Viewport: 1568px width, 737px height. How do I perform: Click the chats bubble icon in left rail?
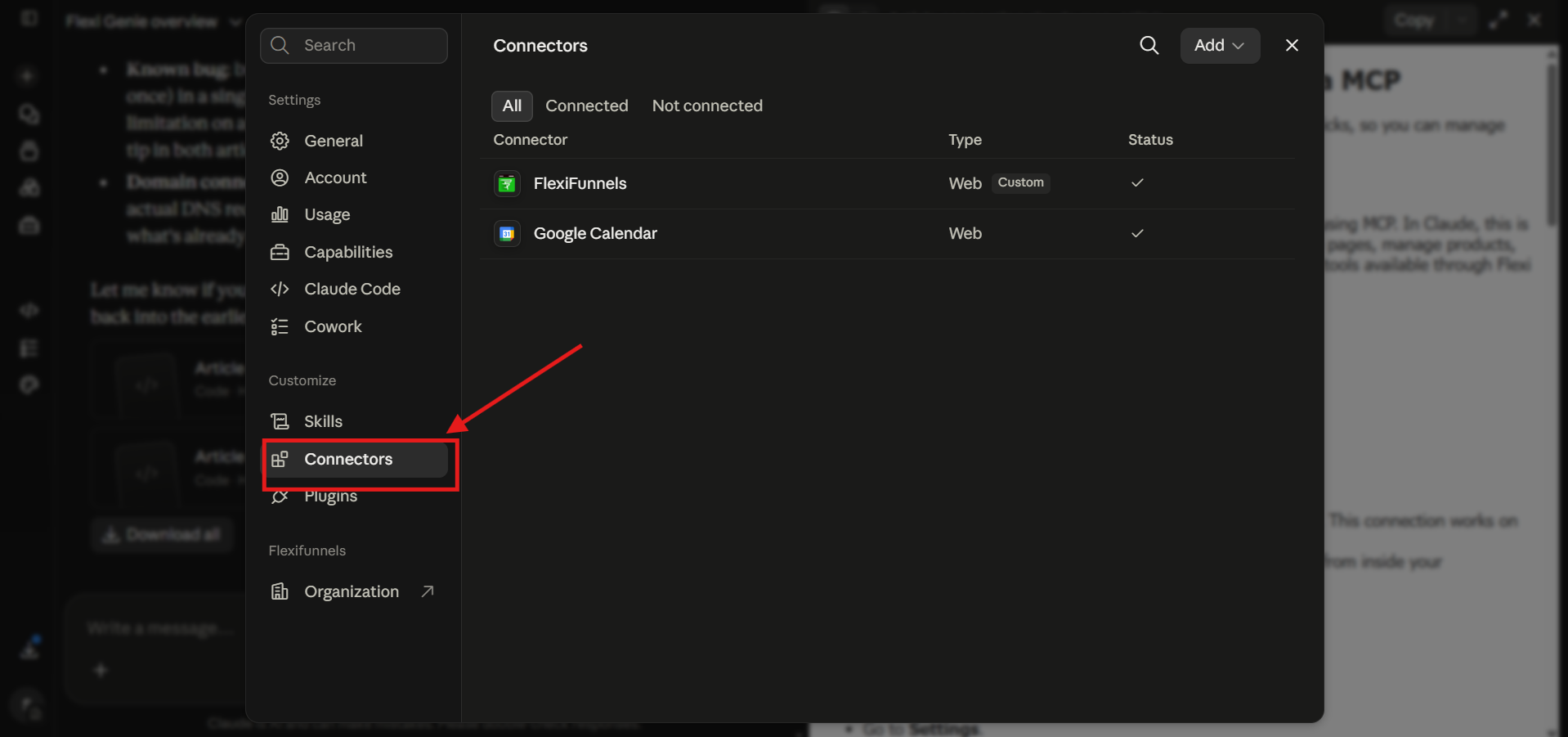[x=29, y=114]
